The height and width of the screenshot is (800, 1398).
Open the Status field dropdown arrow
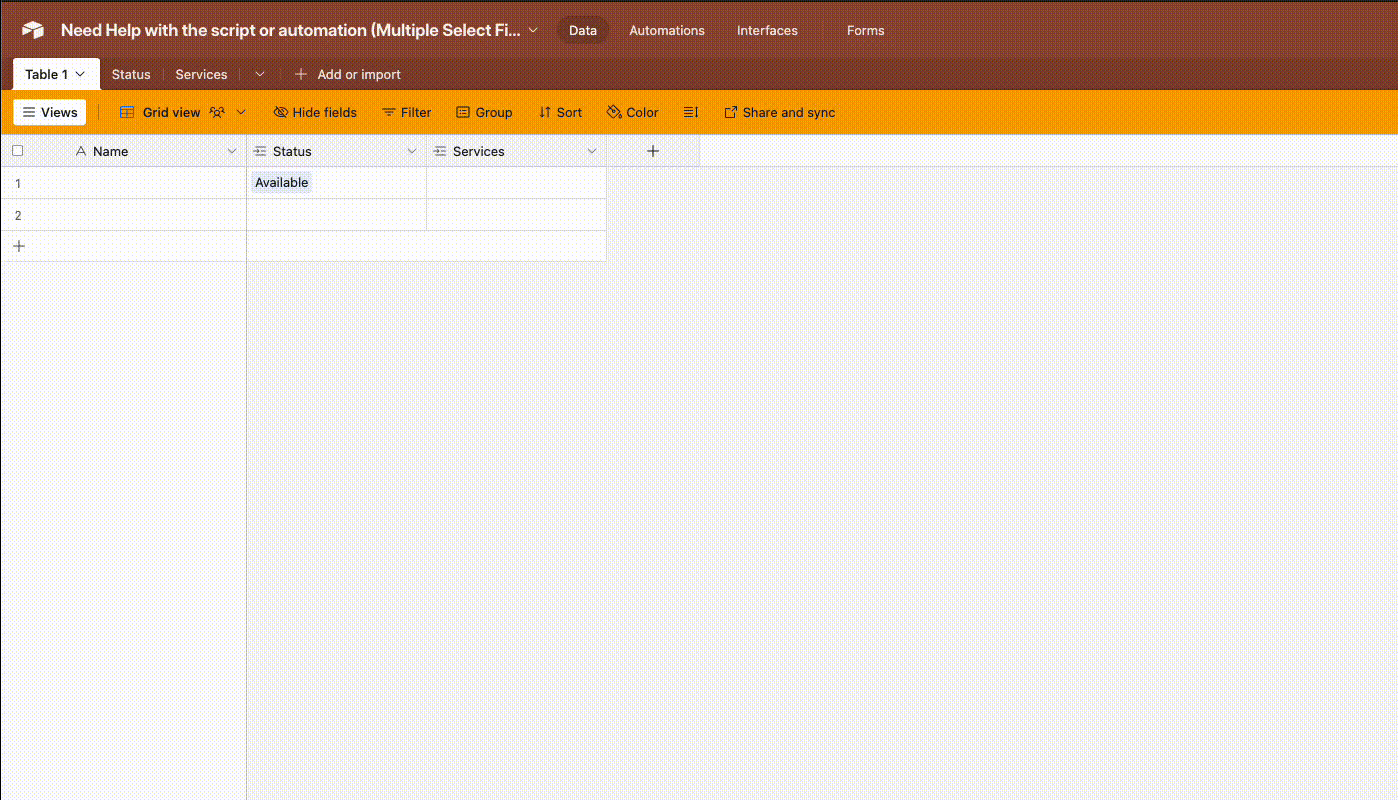click(412, 151)
